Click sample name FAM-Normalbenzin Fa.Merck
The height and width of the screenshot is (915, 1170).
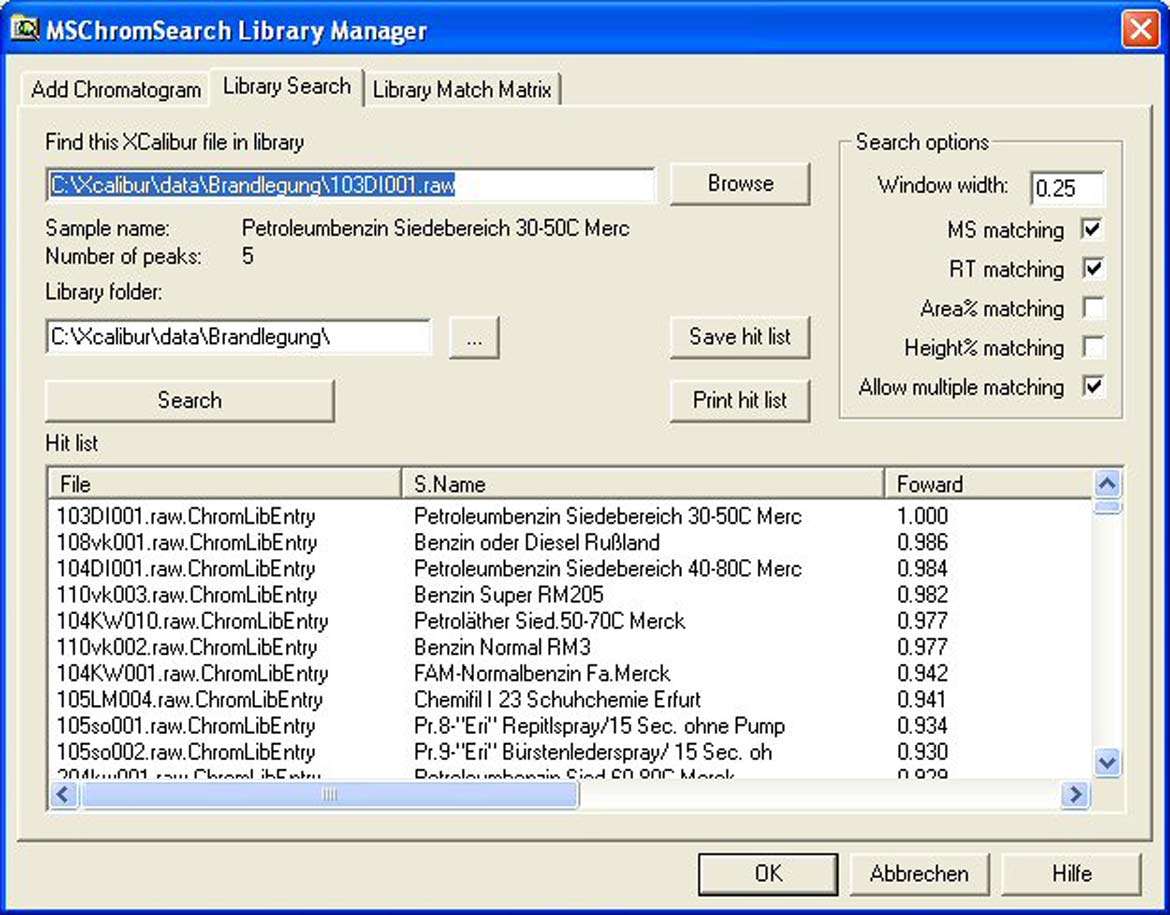542,673
